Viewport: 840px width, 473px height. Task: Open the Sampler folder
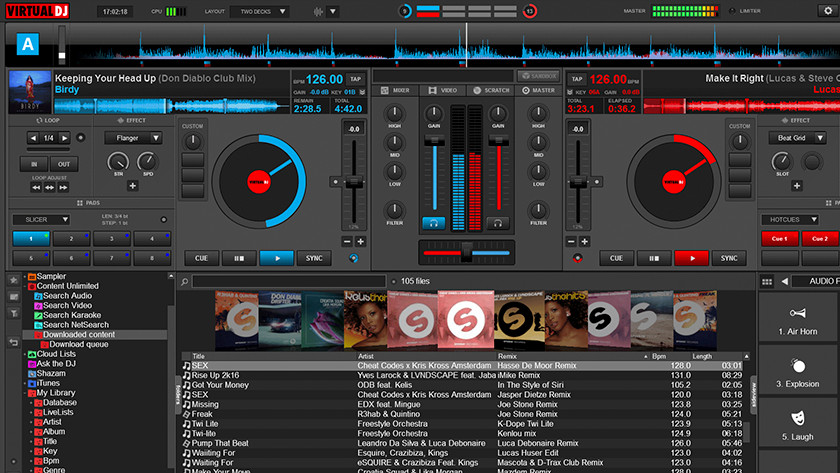coord(47,276)
